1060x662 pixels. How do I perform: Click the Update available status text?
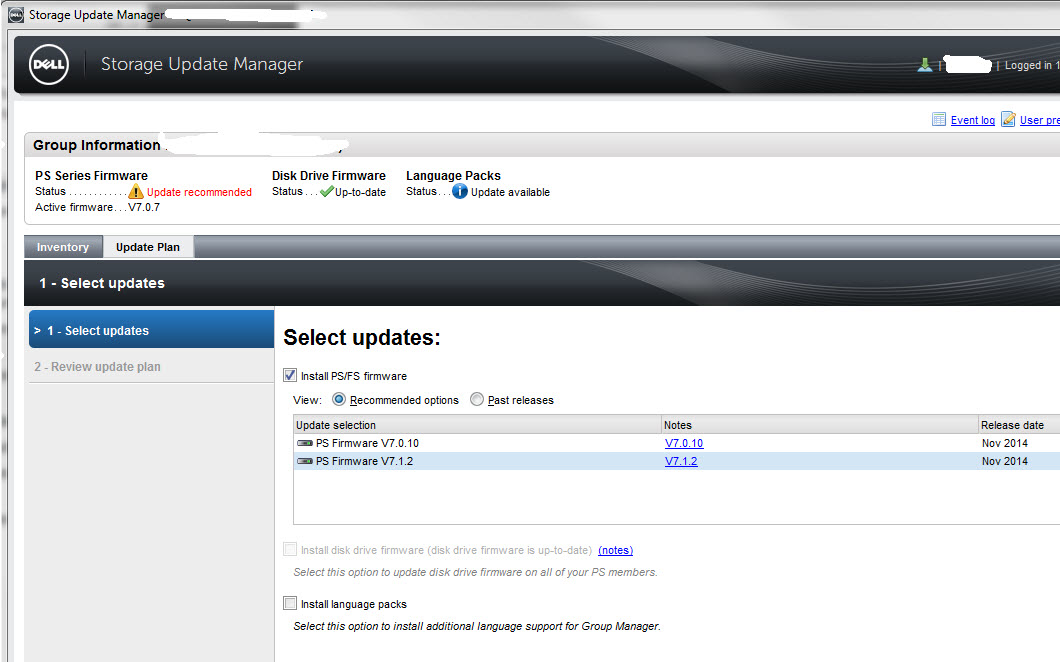pyautogui.click(x=510, y=192)
